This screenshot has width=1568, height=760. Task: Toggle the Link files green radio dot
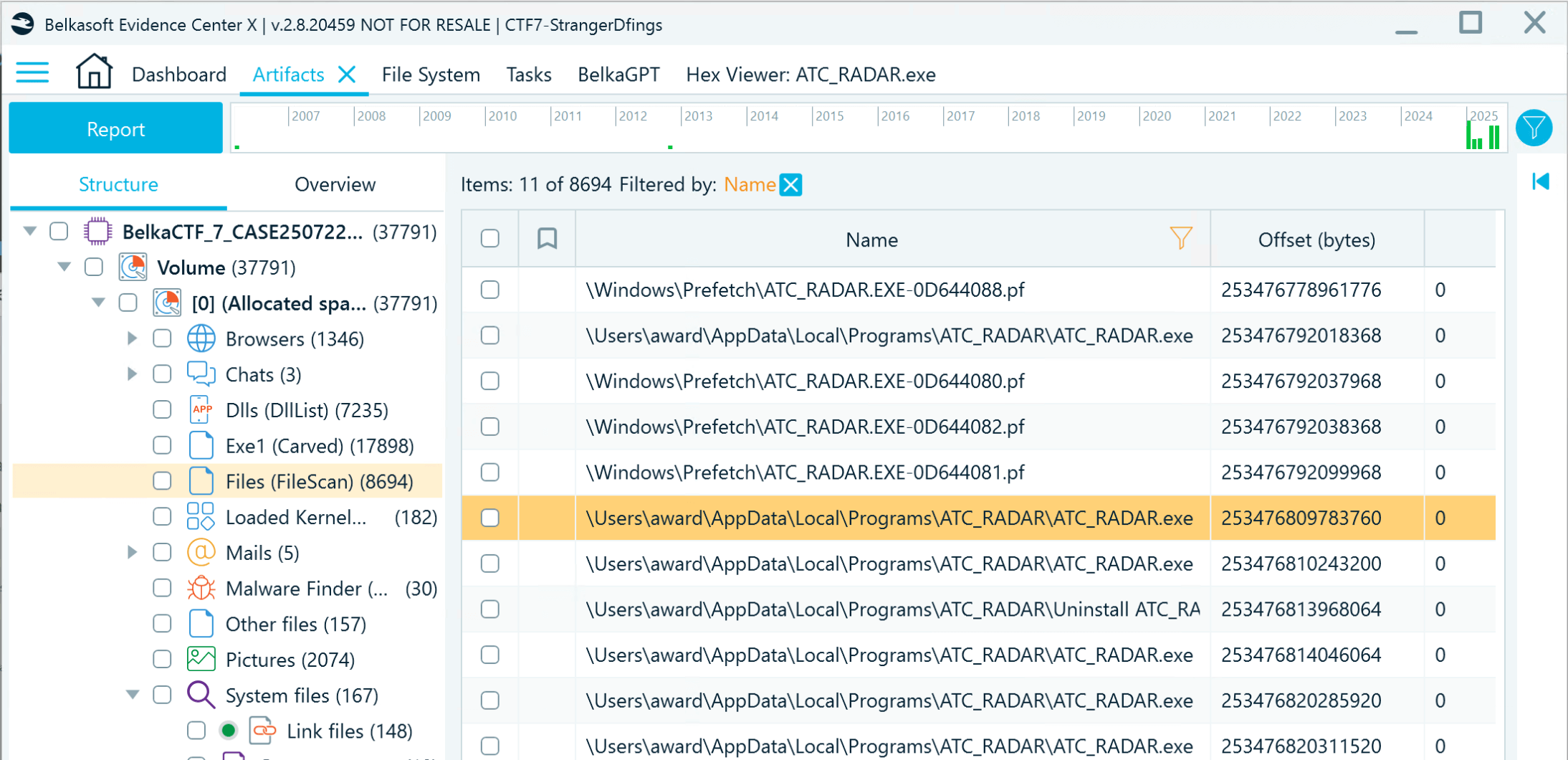tap(229, 731)
